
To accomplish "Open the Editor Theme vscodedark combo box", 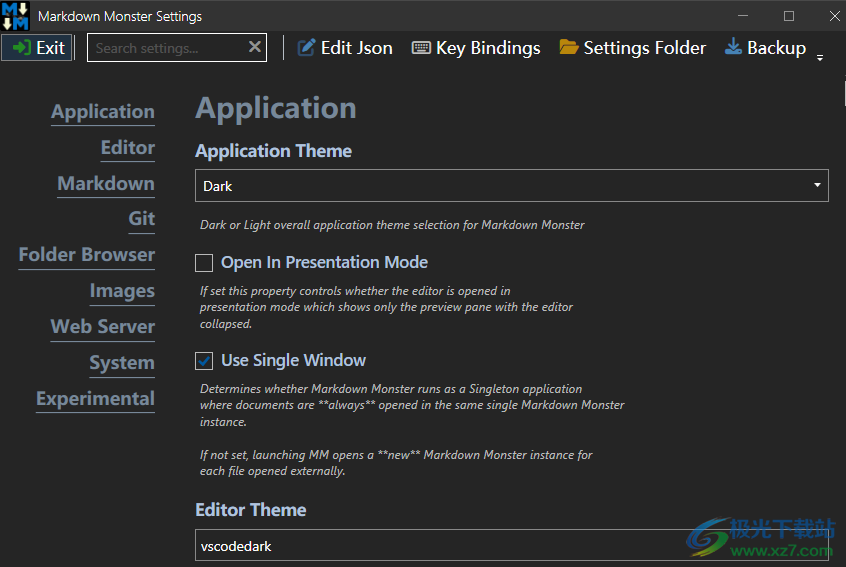I will click(511, 545).
